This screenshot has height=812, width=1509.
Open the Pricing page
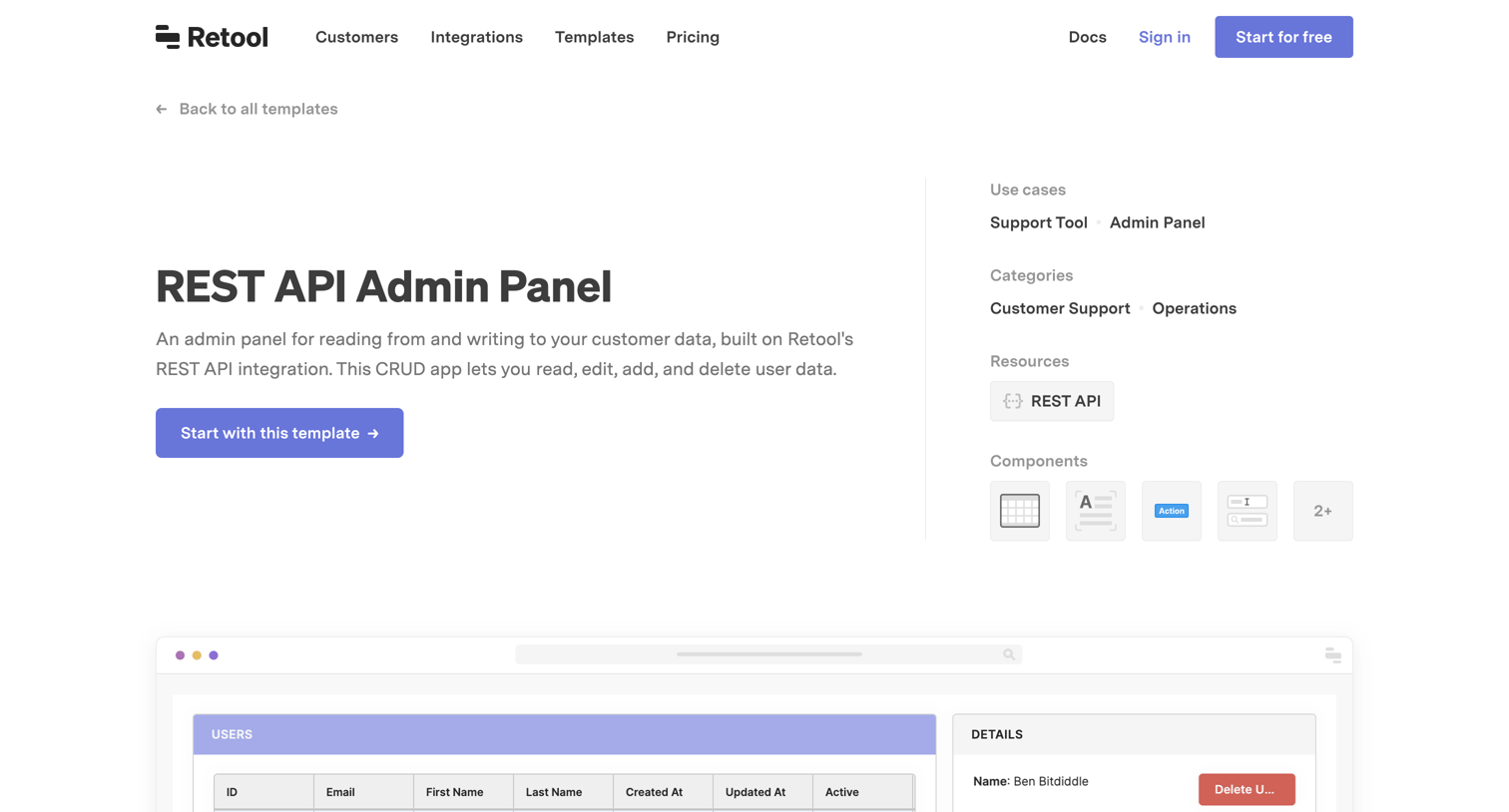click(x=693, y=37)
